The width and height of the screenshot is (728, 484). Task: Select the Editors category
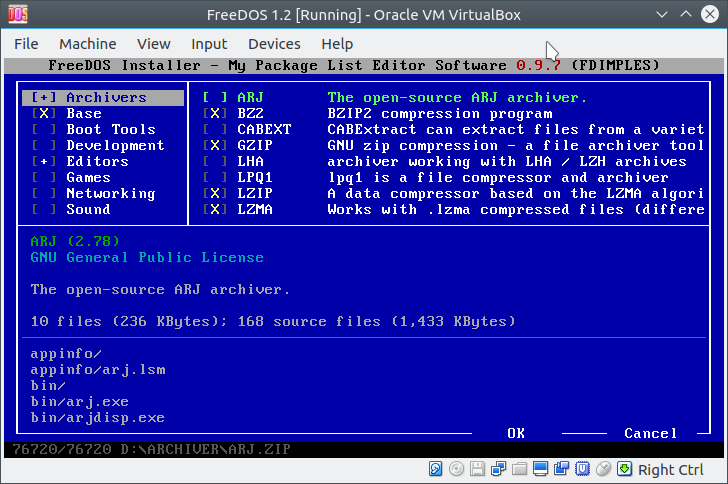pyautogui.click(x=98, y=161)
